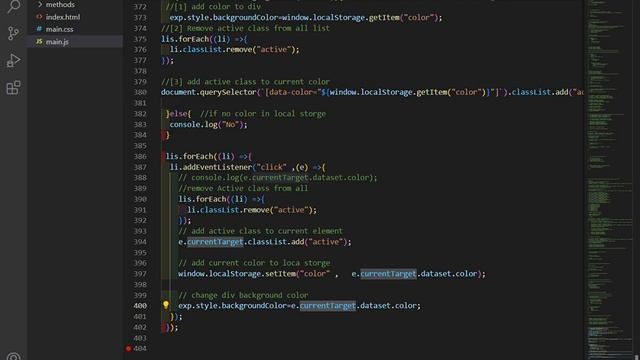Click the comment '//[3] add active class to current color'
The height and width of the screenshot is (360, 640).
point(245,82)
